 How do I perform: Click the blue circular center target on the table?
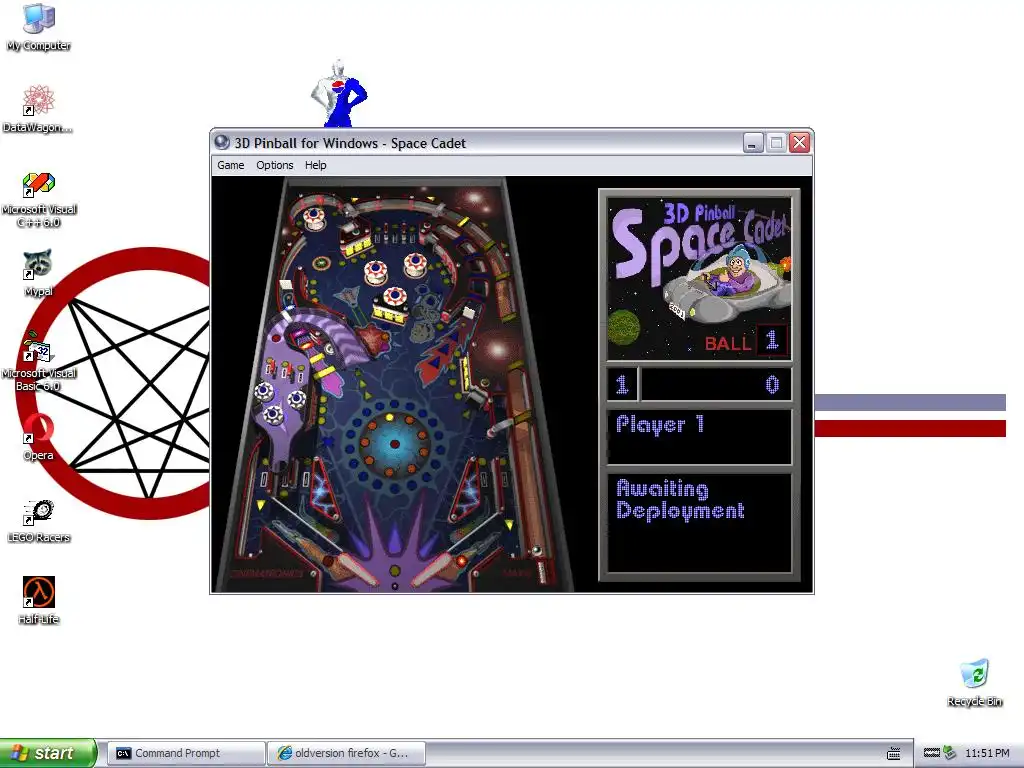(x=394, y=444)
